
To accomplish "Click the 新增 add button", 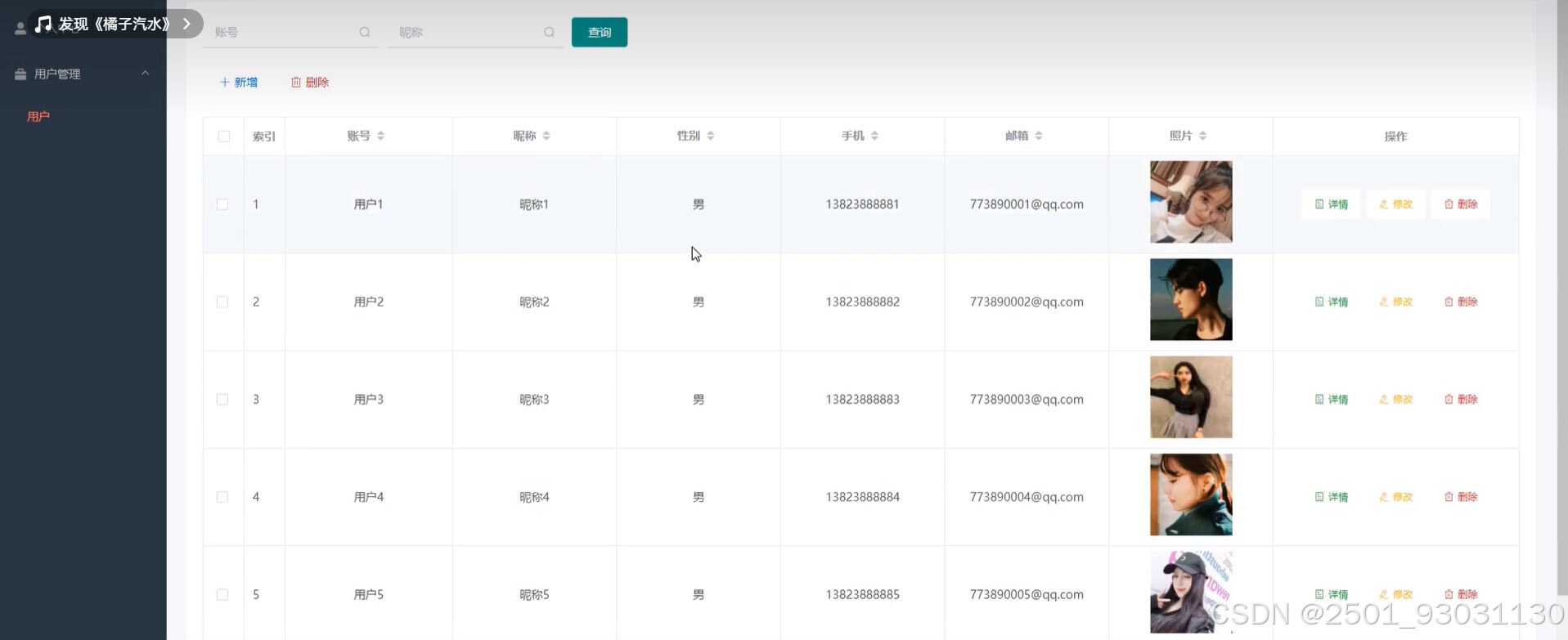I will [x=239, y=82].
